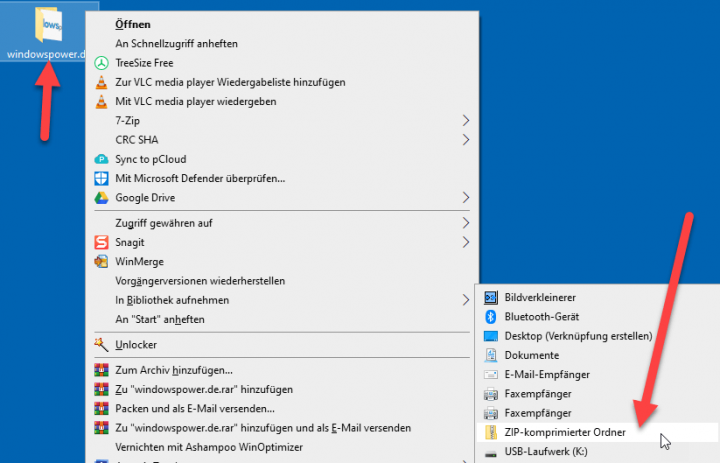Click the E-Mail-Empfänger envelope icon
This screenshot has height=463, width=720.
(490, 375)
